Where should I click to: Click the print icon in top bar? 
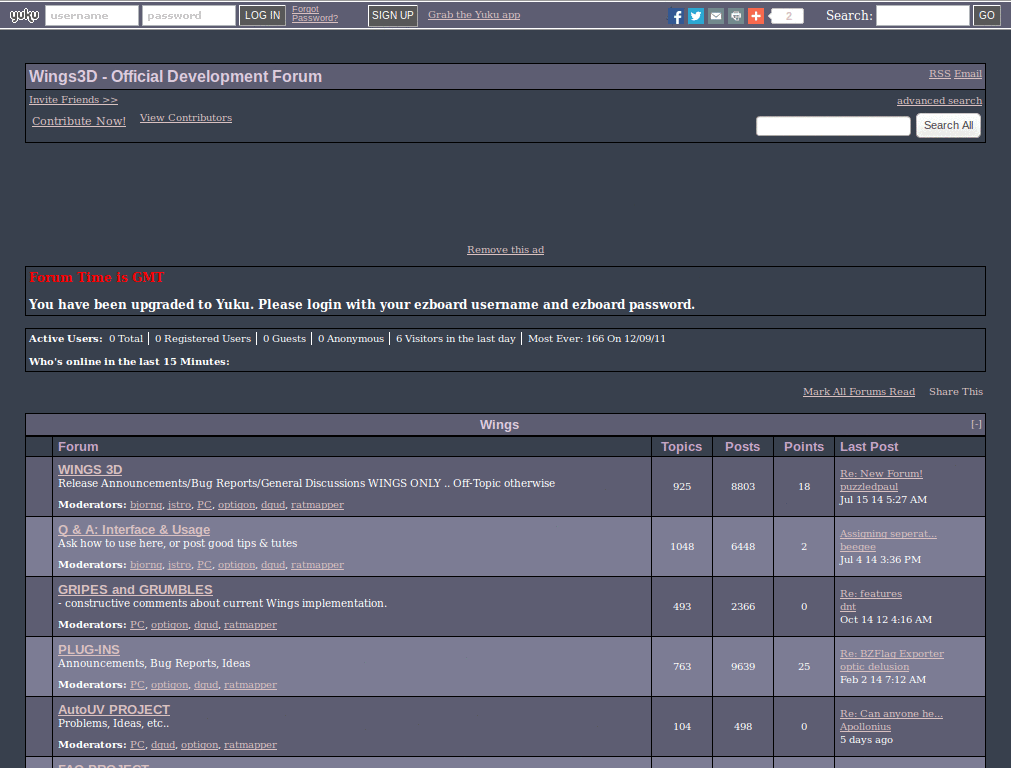coord(736,16)
